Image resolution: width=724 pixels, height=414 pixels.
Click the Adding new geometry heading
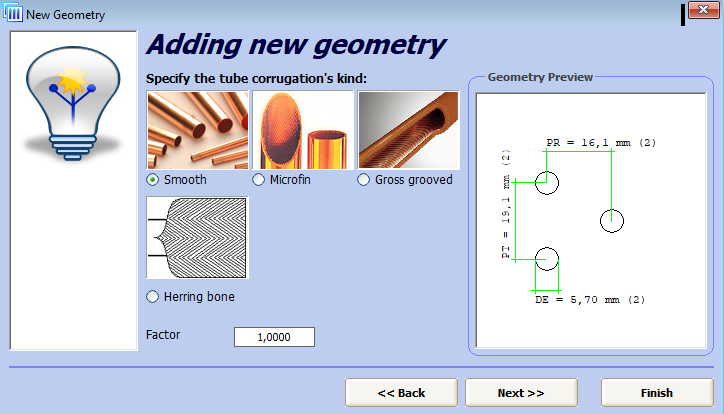[296, 46]
